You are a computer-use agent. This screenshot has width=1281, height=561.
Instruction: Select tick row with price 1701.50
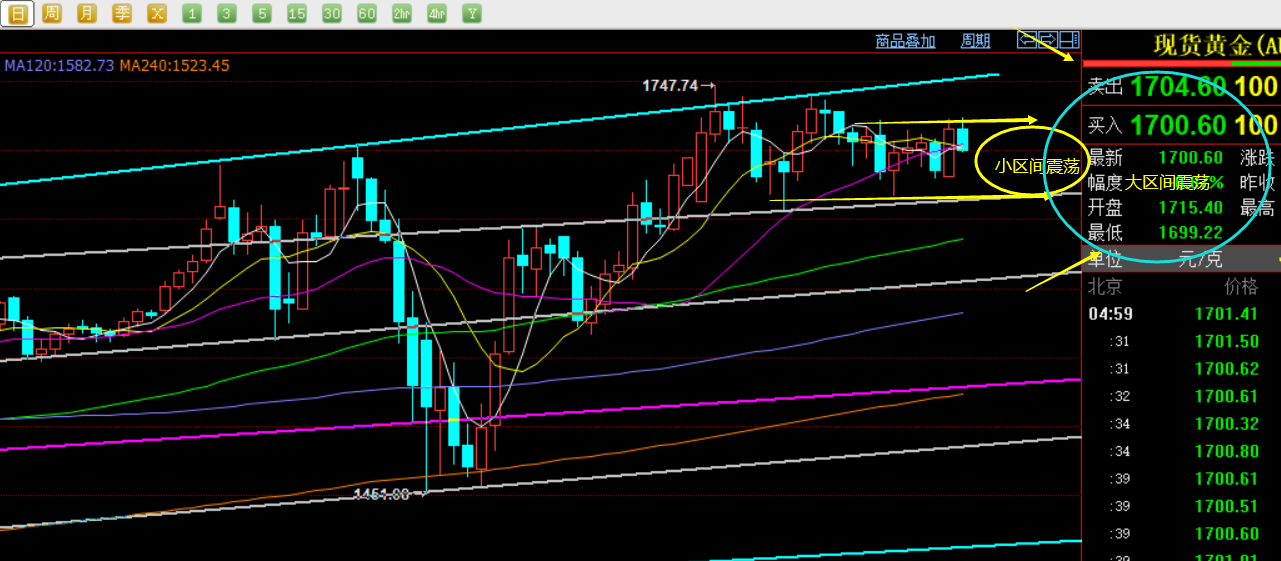[x=1181, y=341]
